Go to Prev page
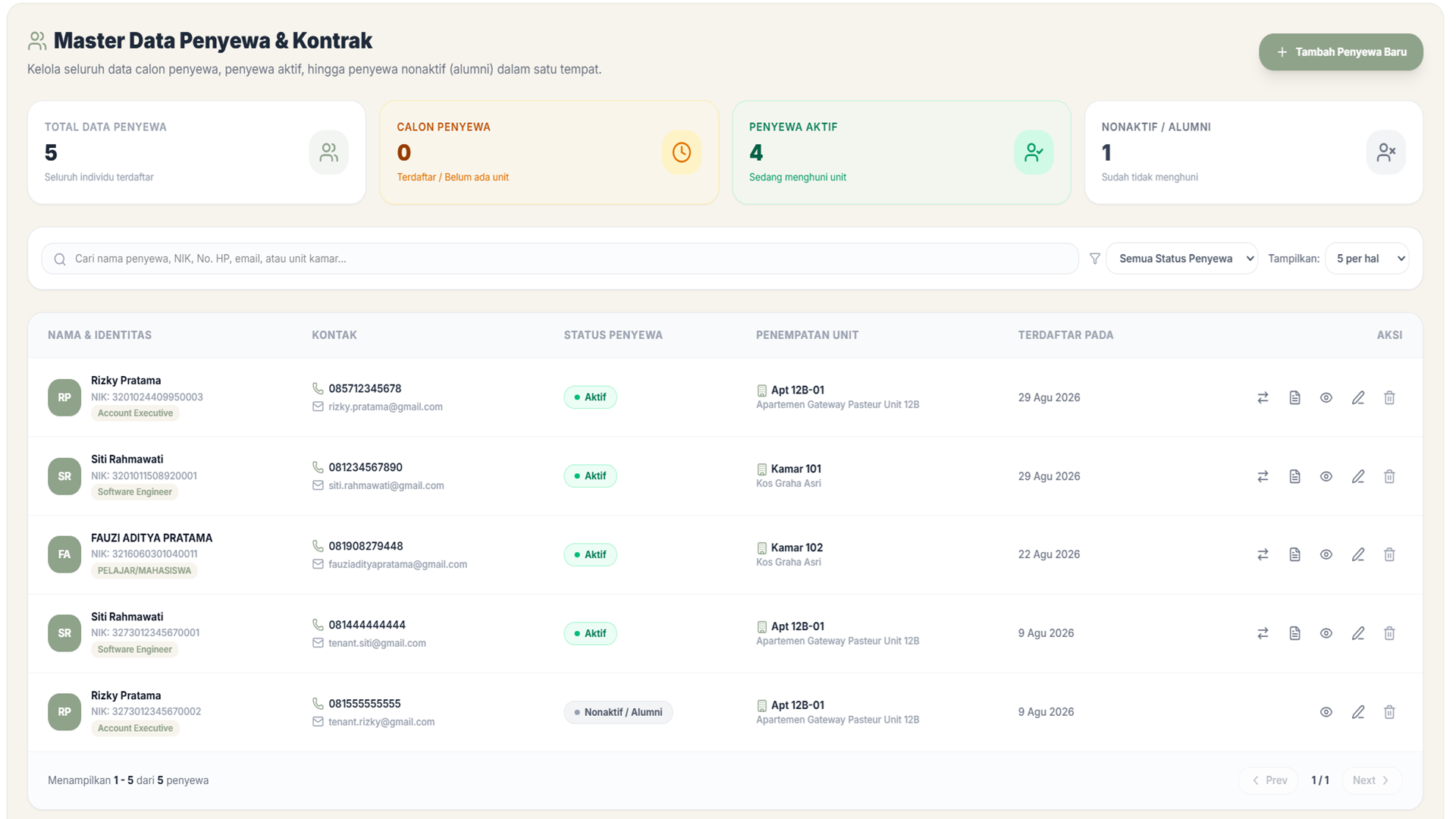Viewport: 1456px width, 819px height. (1269, 780)
